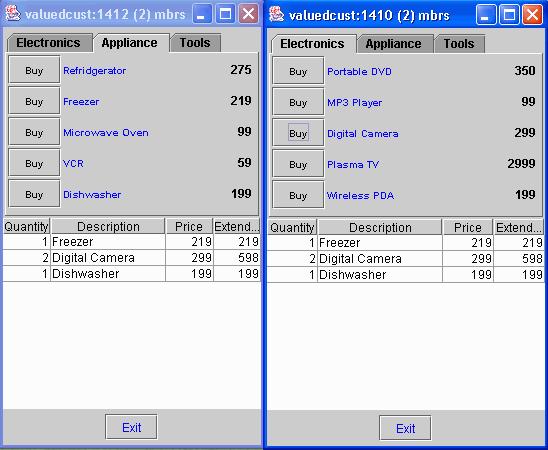This screenshot has width=548, height=450.
Task: Minimize the valuedcust:1412 window
Action: pos(202,14)
